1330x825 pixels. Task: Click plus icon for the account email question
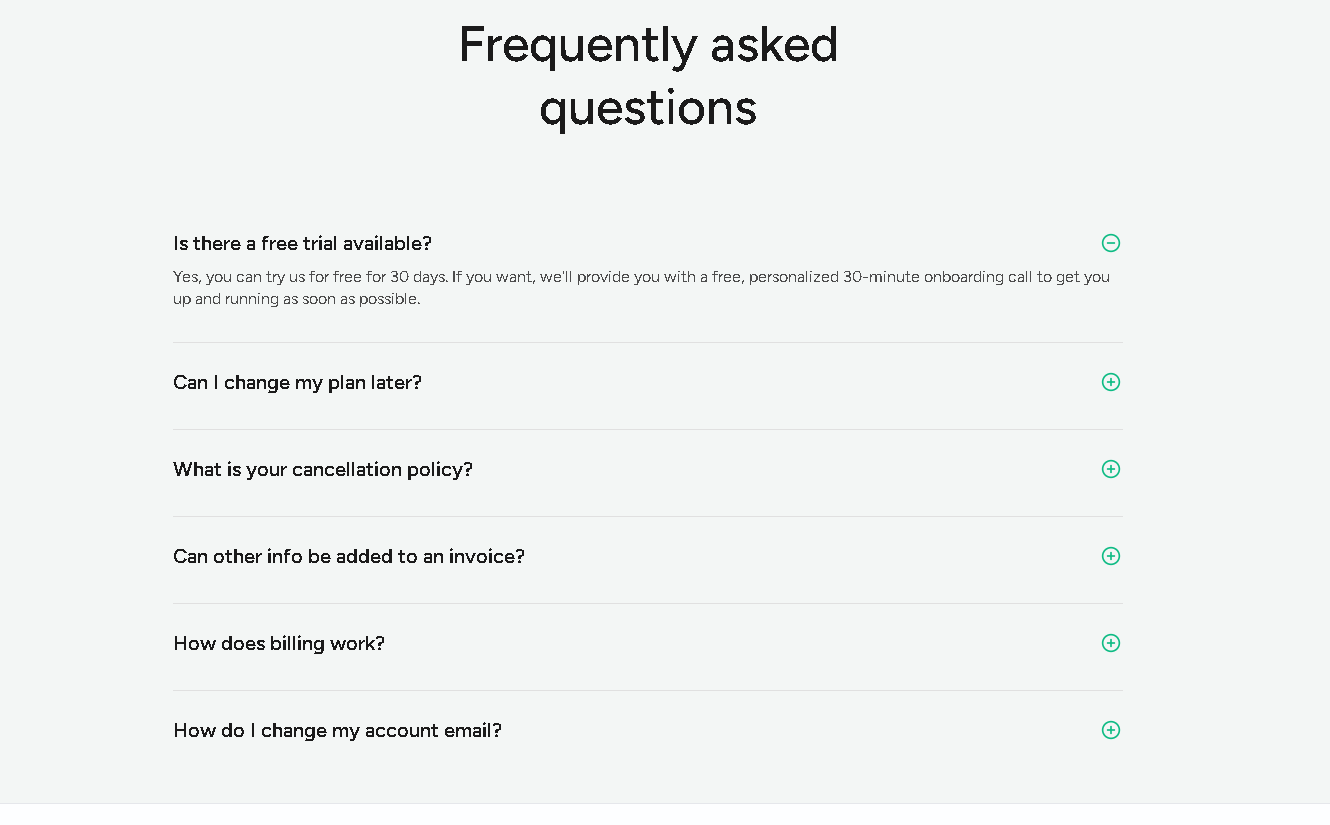click(1110, 730)
